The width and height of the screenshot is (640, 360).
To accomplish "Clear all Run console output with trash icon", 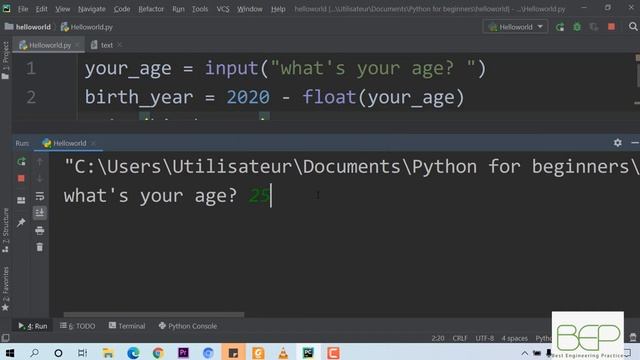I will point(40,247).
